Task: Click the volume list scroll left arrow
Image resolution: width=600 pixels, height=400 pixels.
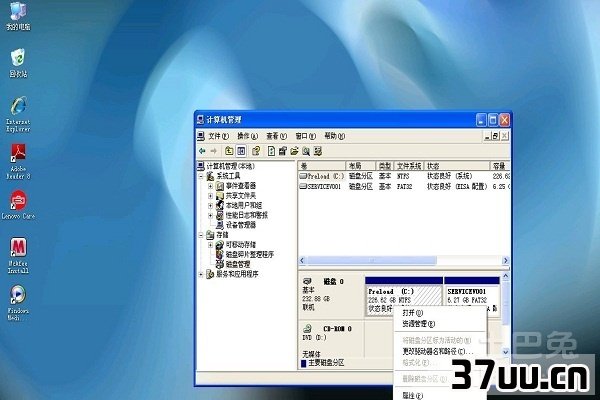Action: click(x=302, y=260)
